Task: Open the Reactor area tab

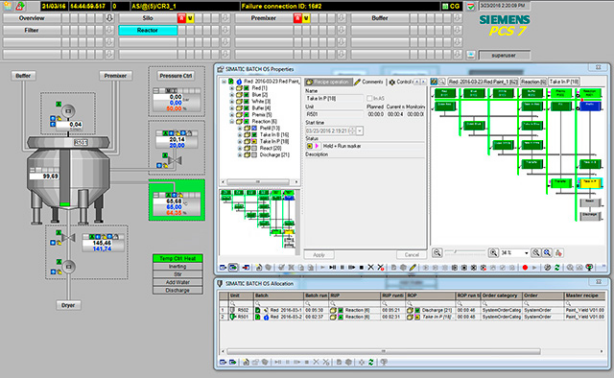Action: 148,30
